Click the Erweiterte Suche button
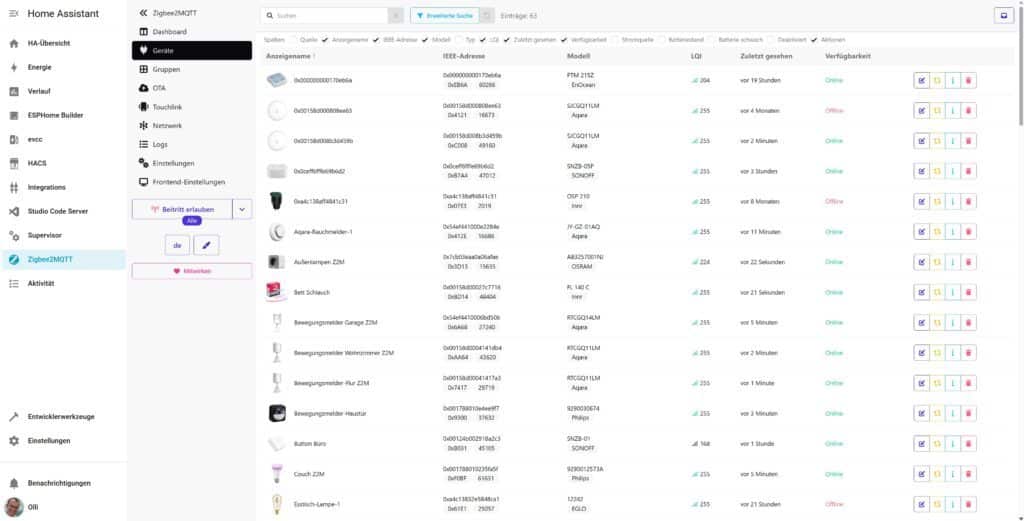 (444, 16)
